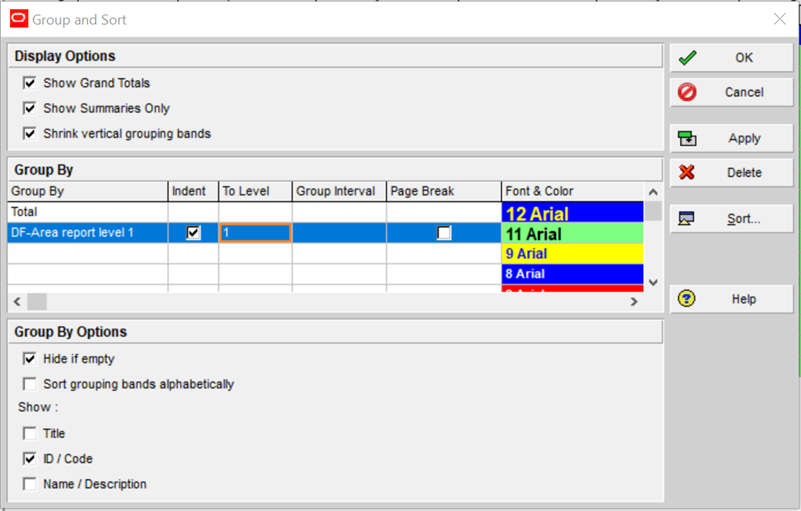Click the Sort icon
Screen dimensions: 801x511
pyautogui.click(x=686, y=219)
